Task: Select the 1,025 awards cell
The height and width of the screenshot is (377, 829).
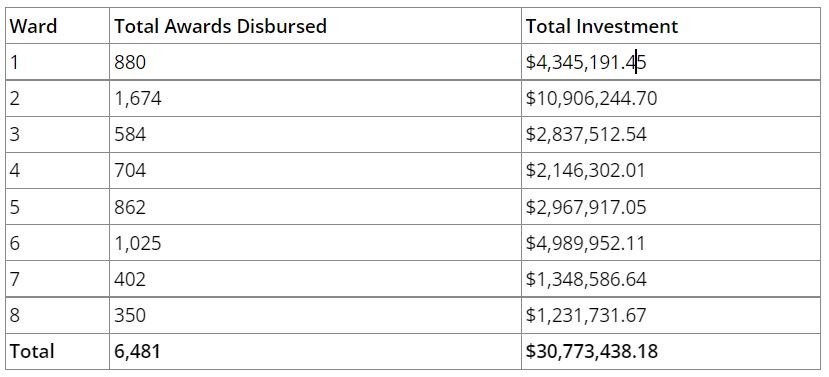Action: click(315, 243)
